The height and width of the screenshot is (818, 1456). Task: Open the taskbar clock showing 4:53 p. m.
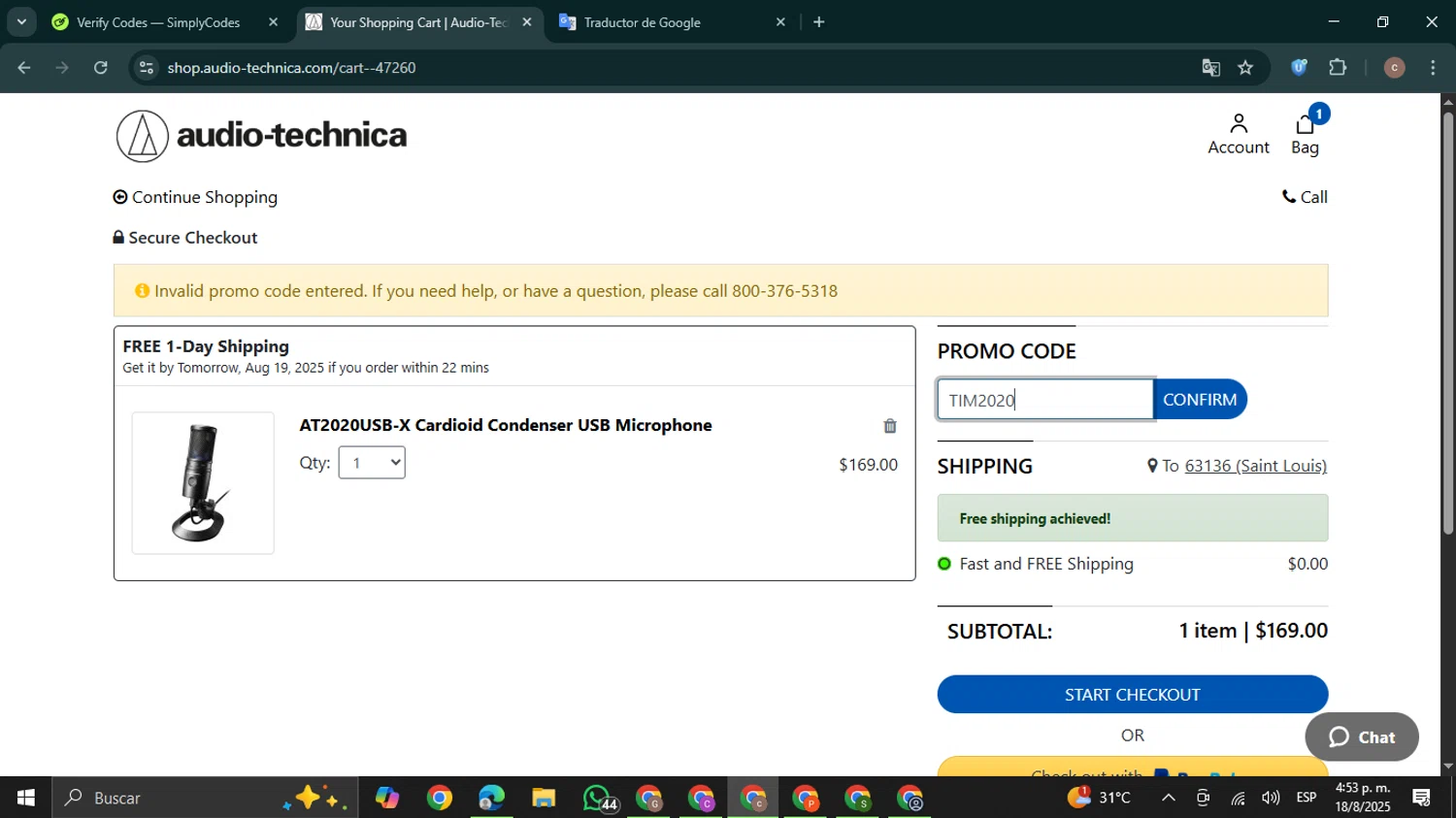pyautogui.click(x=1363, y=797)
